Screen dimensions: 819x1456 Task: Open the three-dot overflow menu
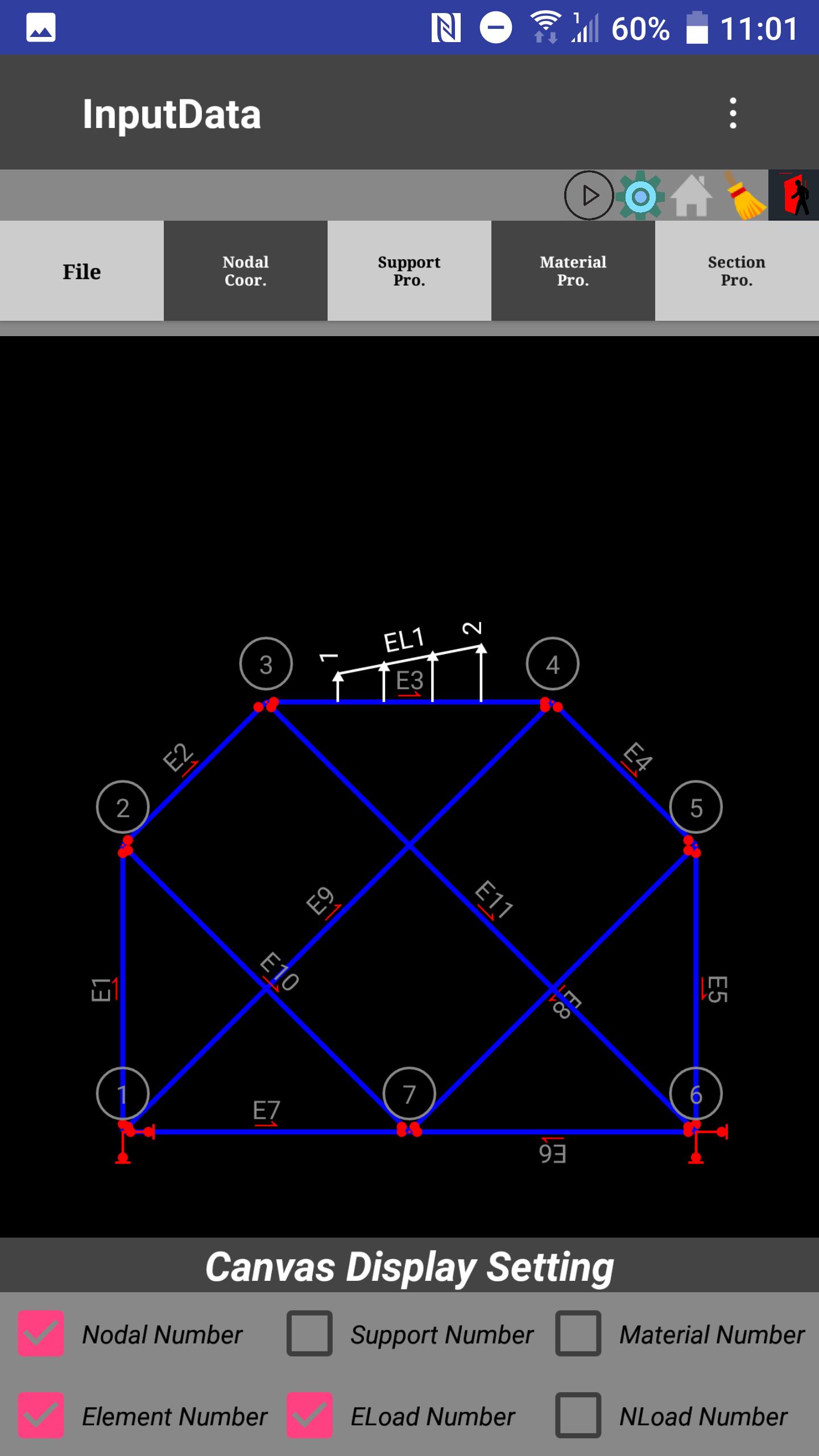click(733, 113)
